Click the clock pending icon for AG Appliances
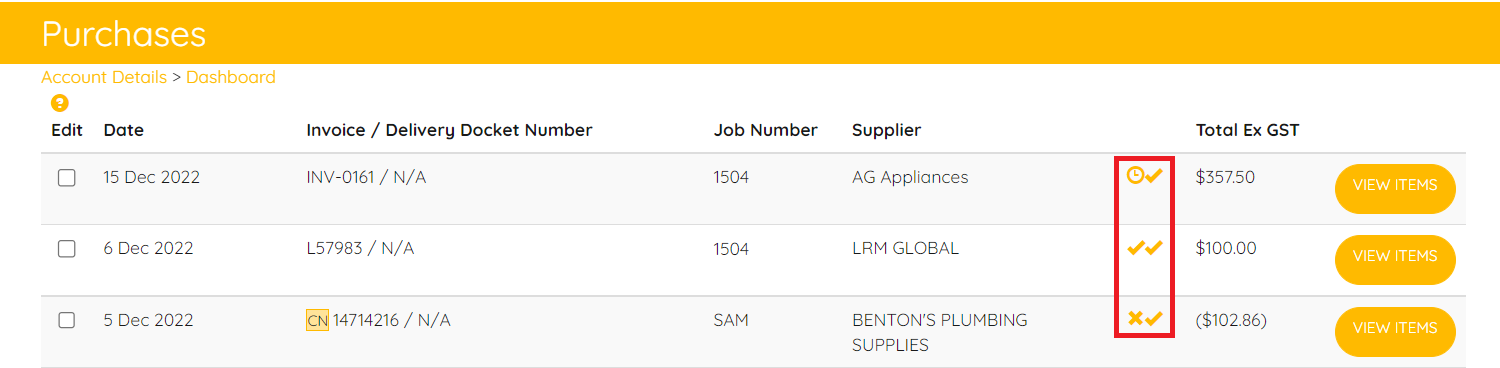The image size is (1500, 368). coord(1135,175)
